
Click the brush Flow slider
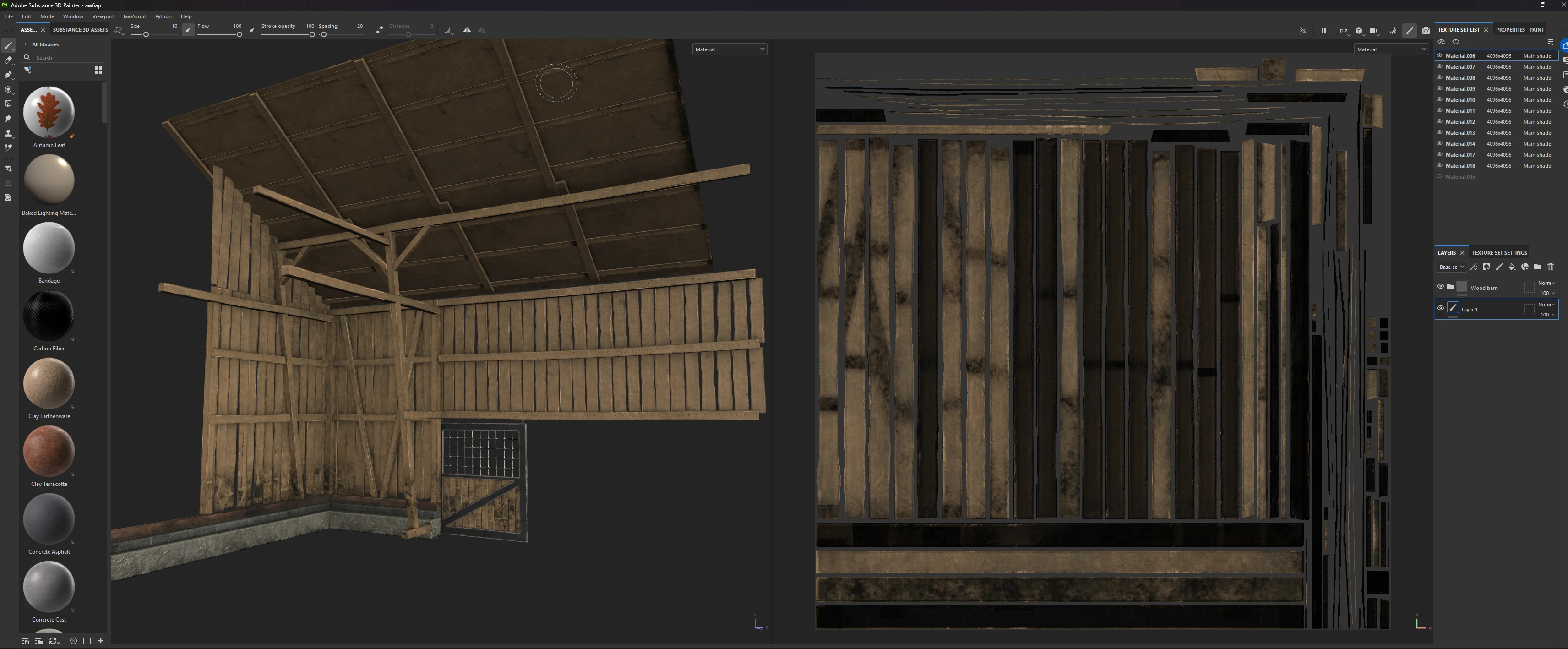pos(219,34)
